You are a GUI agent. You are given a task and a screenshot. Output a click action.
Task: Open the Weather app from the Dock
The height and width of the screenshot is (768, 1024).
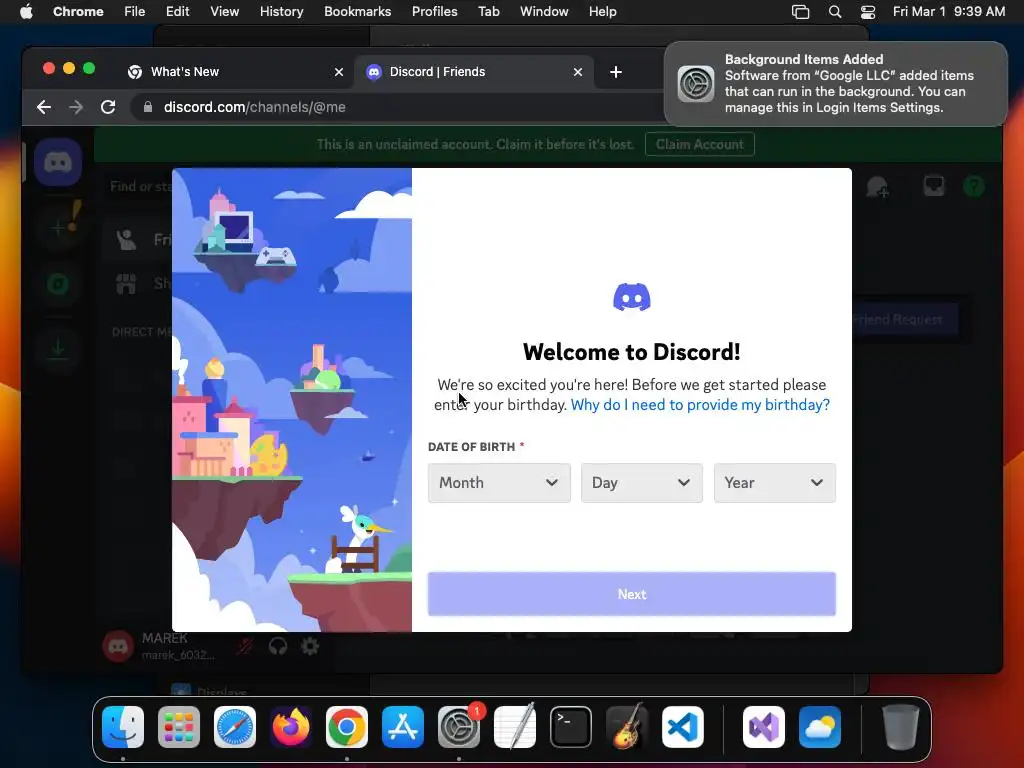820,727
